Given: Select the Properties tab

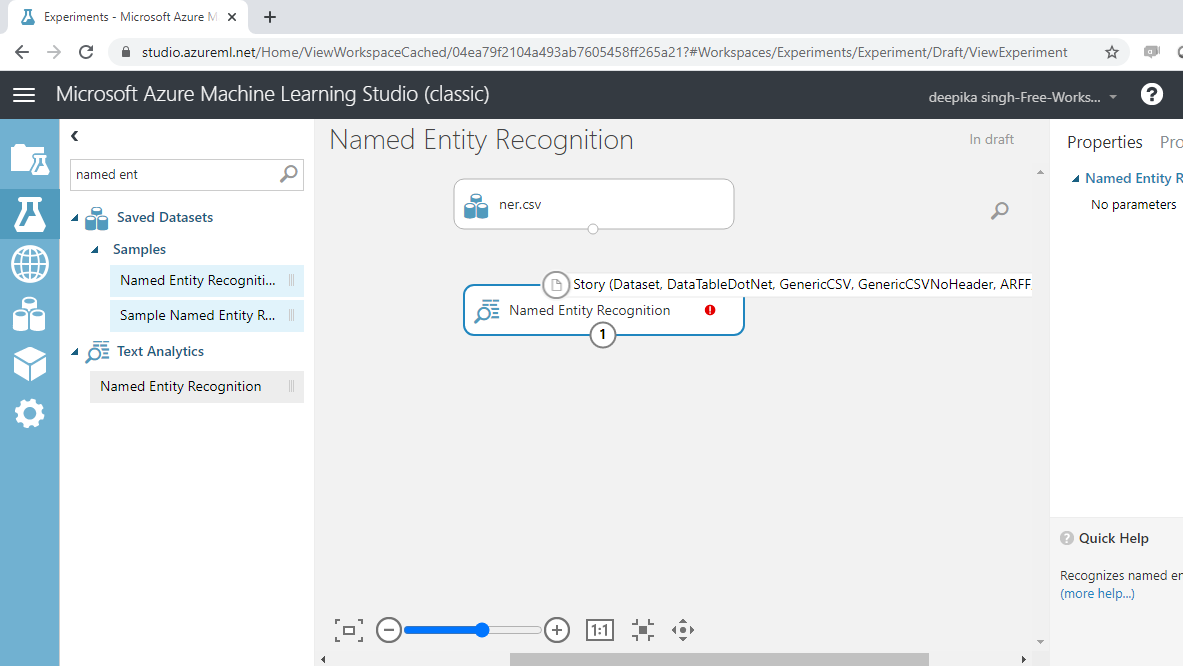Looking at the screenshot, I should (x=1105, y=142).
